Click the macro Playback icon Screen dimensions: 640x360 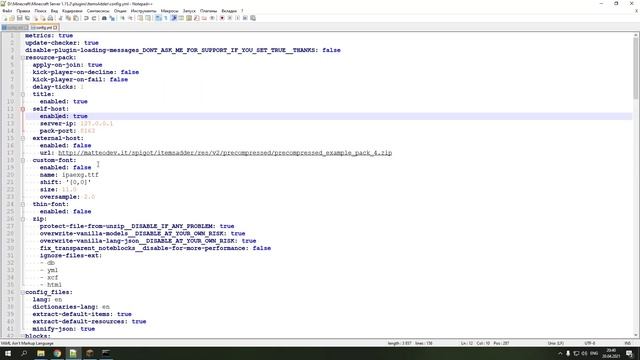click(x=237, y=18)
